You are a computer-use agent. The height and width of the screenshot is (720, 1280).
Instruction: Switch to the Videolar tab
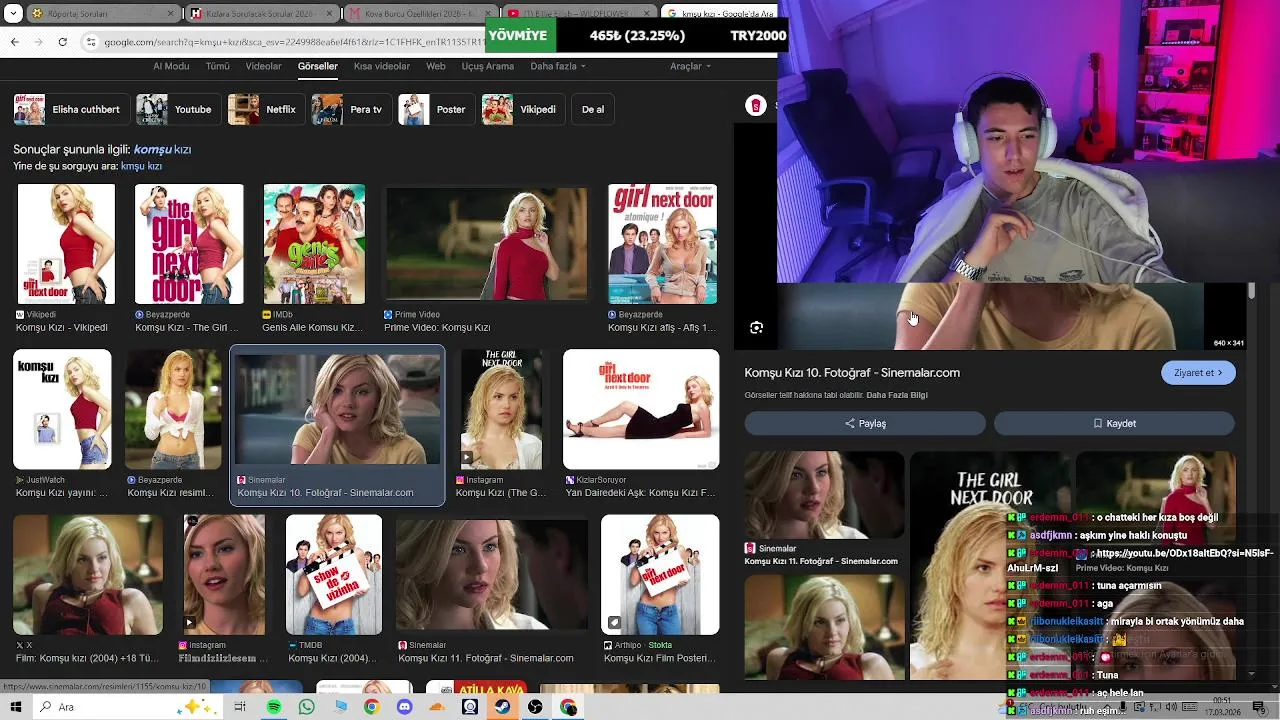(x=263, y=66)
